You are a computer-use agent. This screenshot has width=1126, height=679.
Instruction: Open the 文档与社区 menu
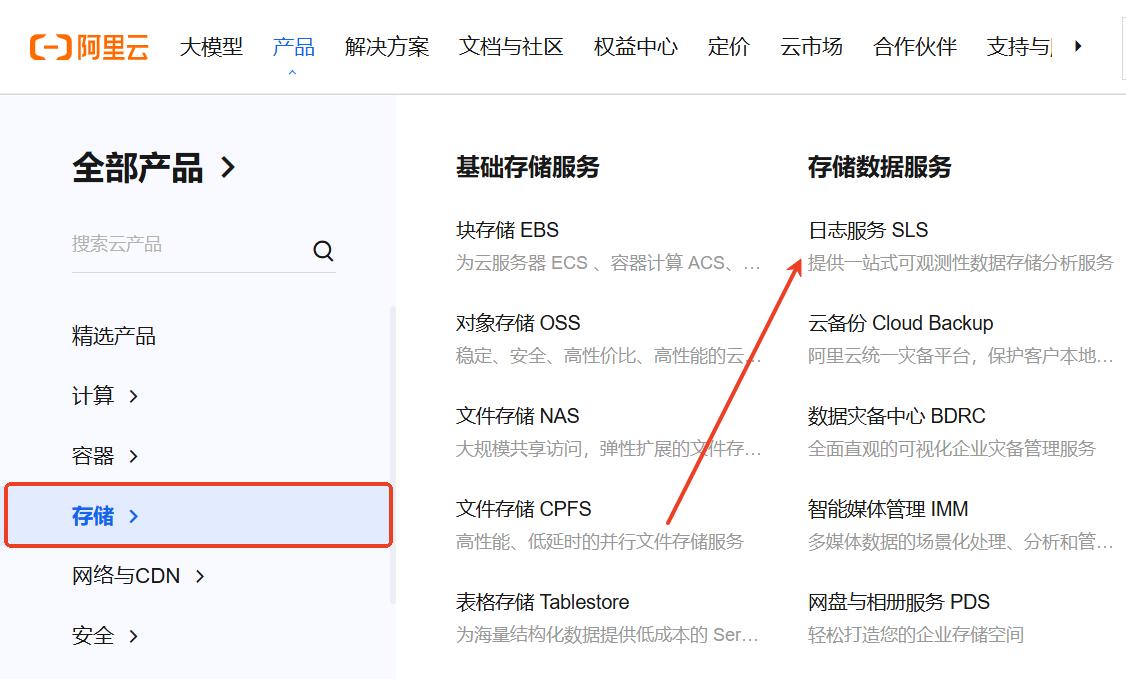point(510,46)
